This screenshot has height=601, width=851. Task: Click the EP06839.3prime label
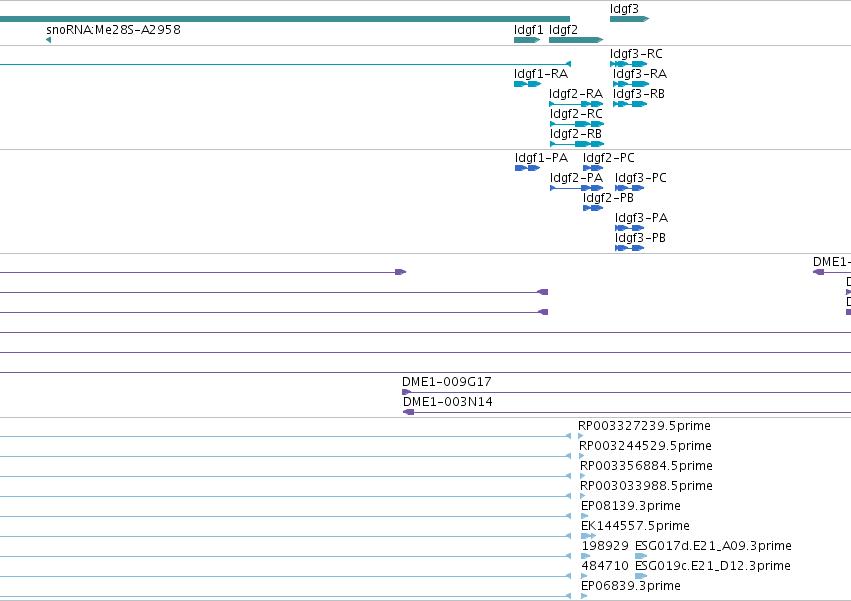click(631, 586)
